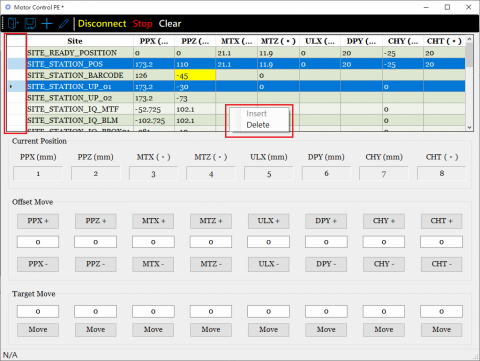Click the N/A status bar text
Screen dimensions: 480x361
pos(10,355)
